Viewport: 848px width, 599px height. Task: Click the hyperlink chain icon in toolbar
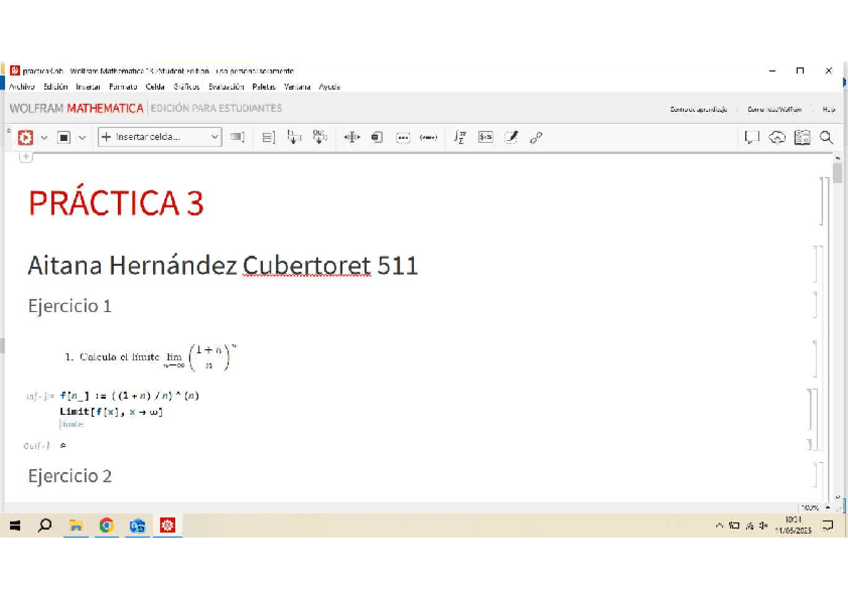click(536, 137)
